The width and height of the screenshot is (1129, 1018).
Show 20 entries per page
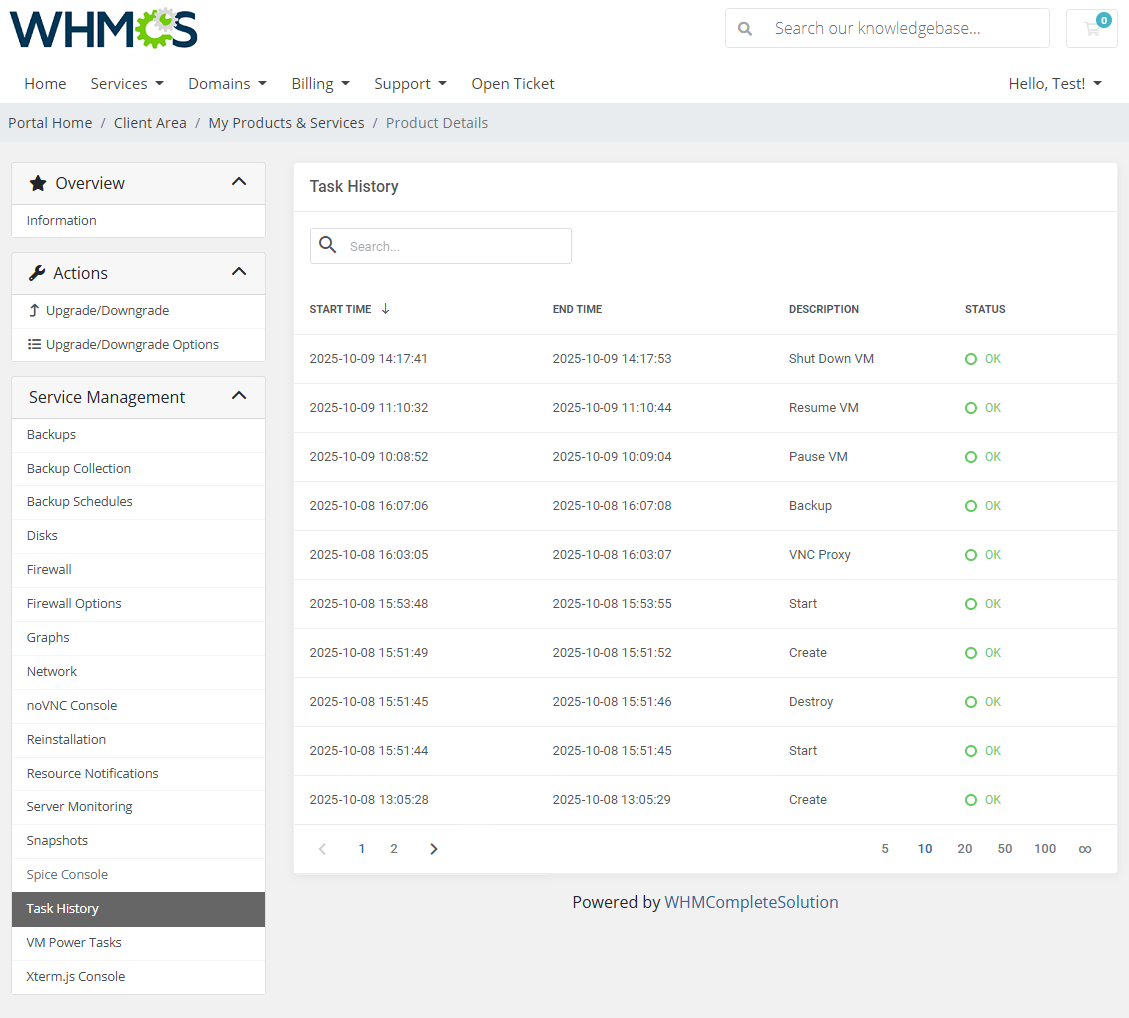tap(965, 849)
